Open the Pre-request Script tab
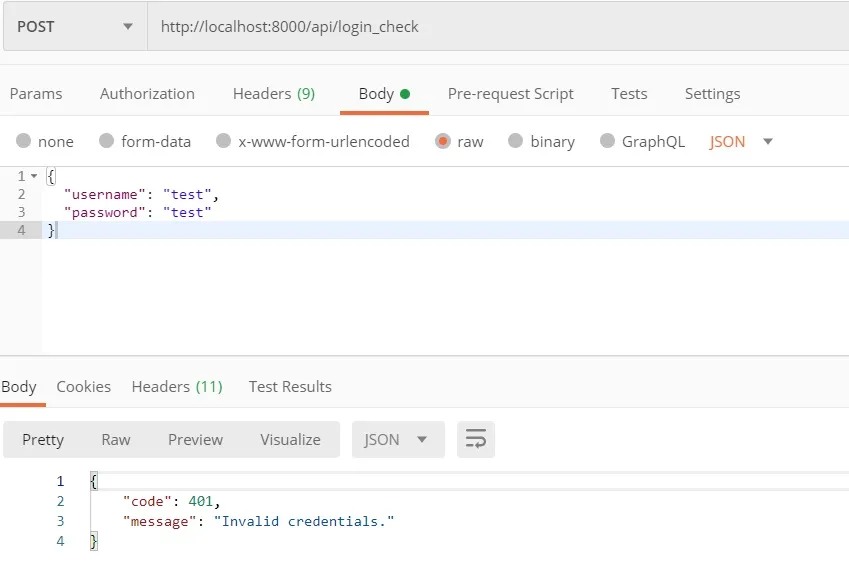Image resolution: width=849 pixels, height=568 pixels. pyautogui.click(x=510, y=94)
